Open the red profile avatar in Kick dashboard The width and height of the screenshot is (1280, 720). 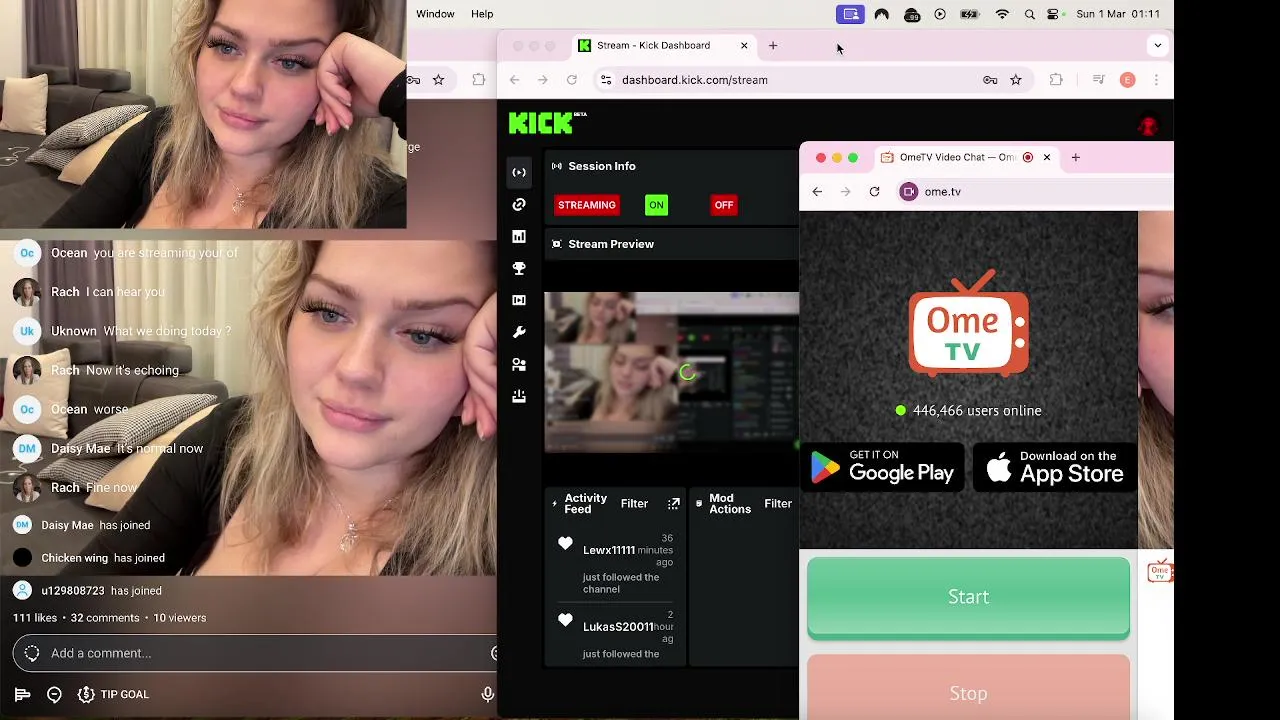click(1148, 126)
